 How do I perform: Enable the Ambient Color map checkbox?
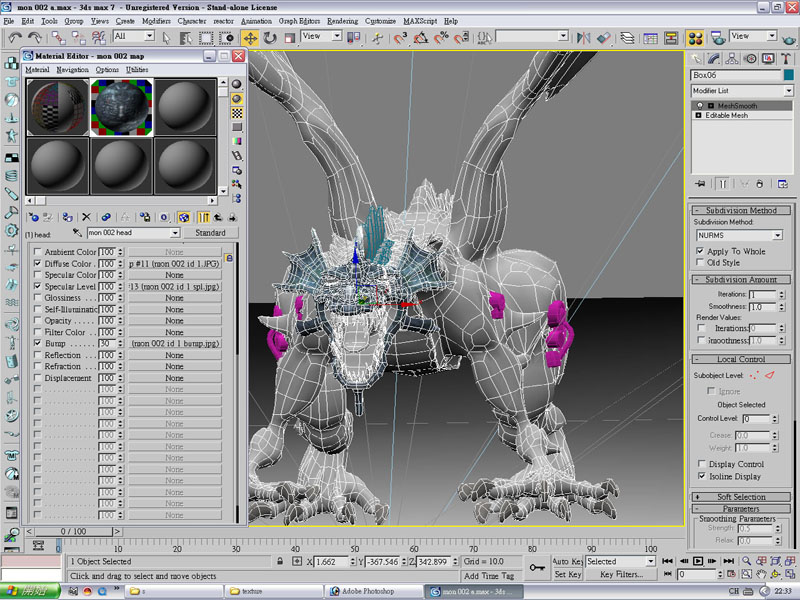tap(37, 252)
